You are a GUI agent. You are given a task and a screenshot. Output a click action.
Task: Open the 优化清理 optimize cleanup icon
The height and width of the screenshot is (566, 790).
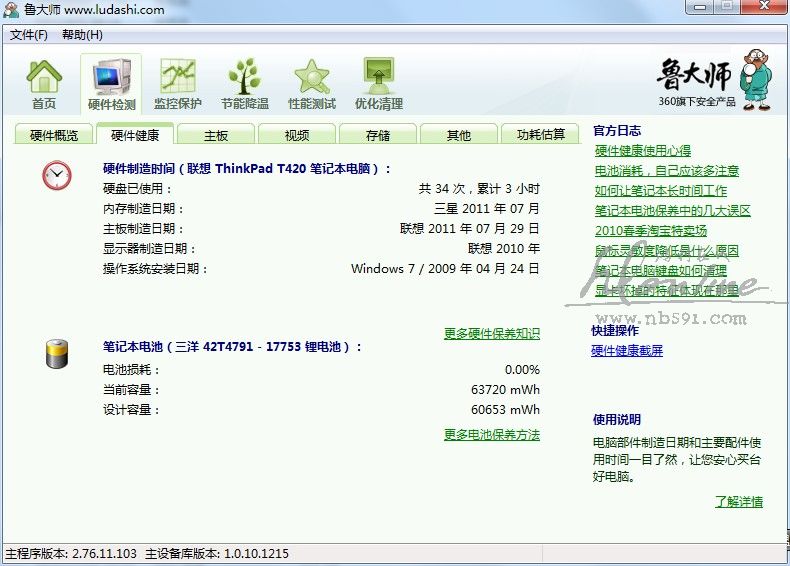(x=379, y=83)
